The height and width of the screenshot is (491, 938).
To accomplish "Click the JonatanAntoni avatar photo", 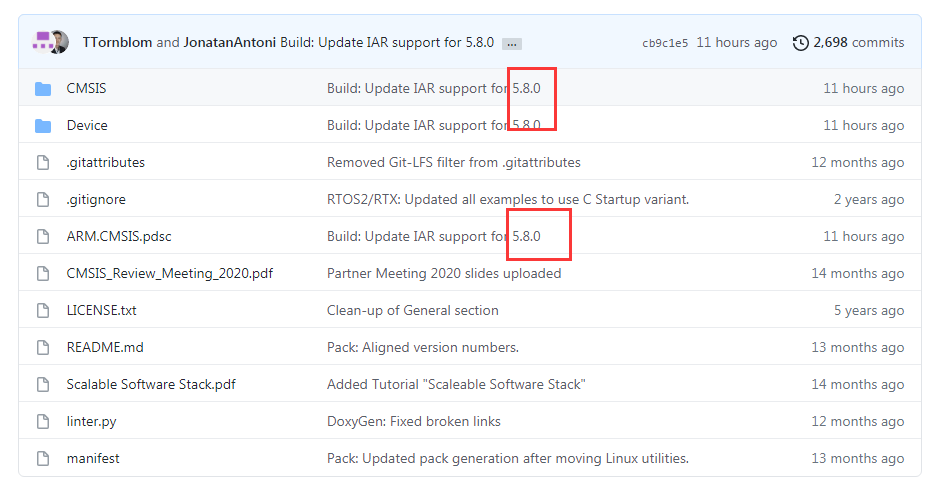I will click(x=60, y=42).
